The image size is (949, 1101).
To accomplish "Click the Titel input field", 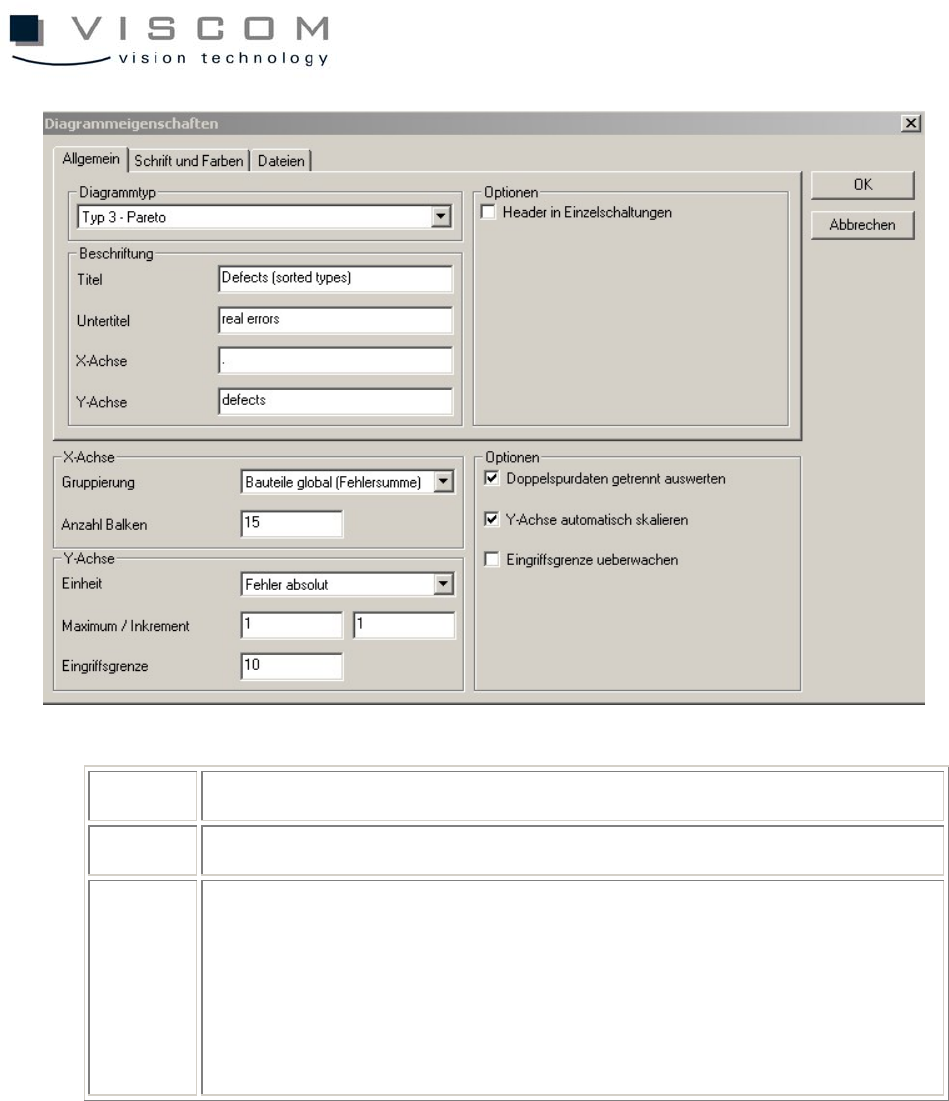I will [336, 279].
